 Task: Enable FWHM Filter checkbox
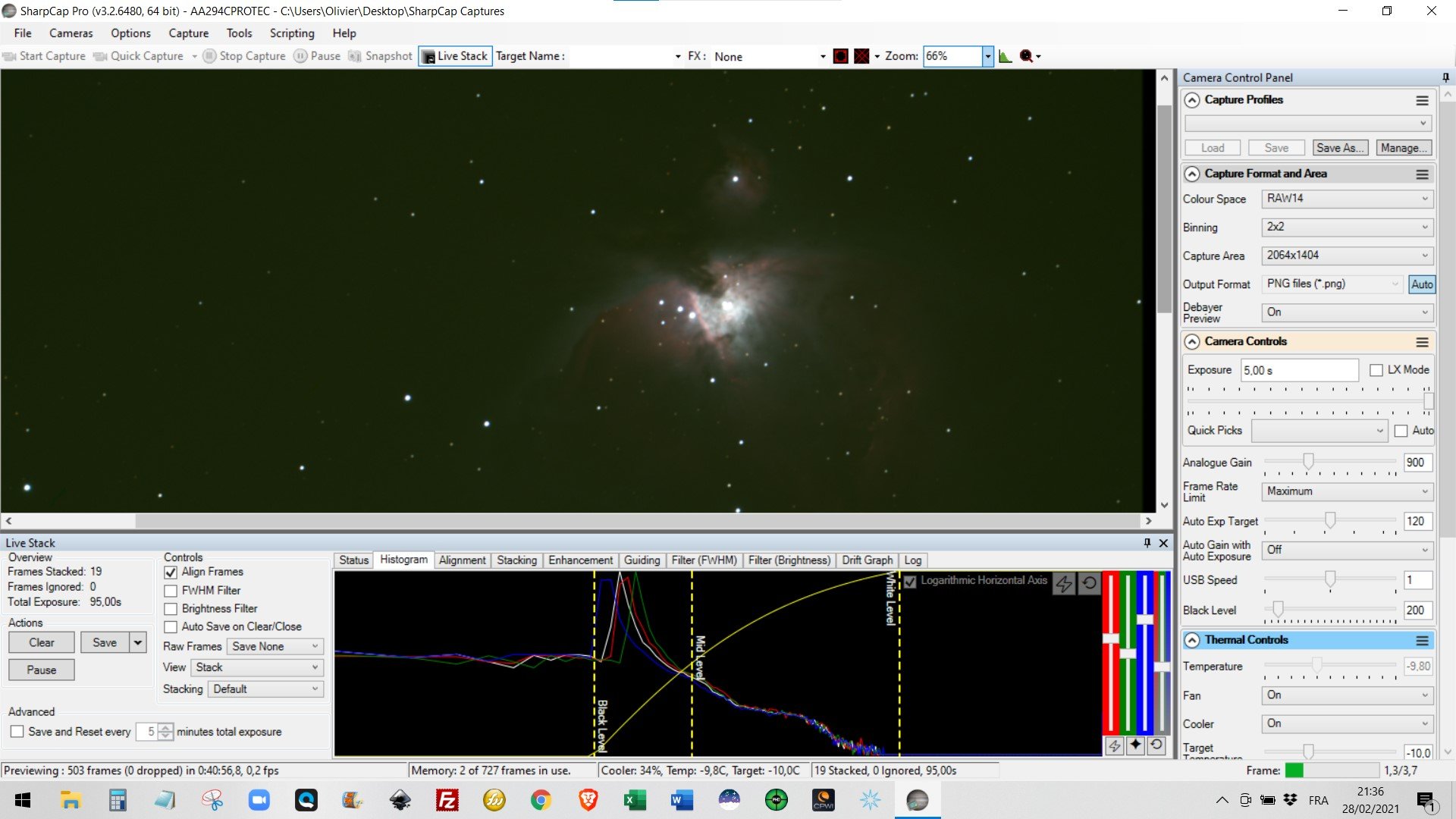(171, 591)
